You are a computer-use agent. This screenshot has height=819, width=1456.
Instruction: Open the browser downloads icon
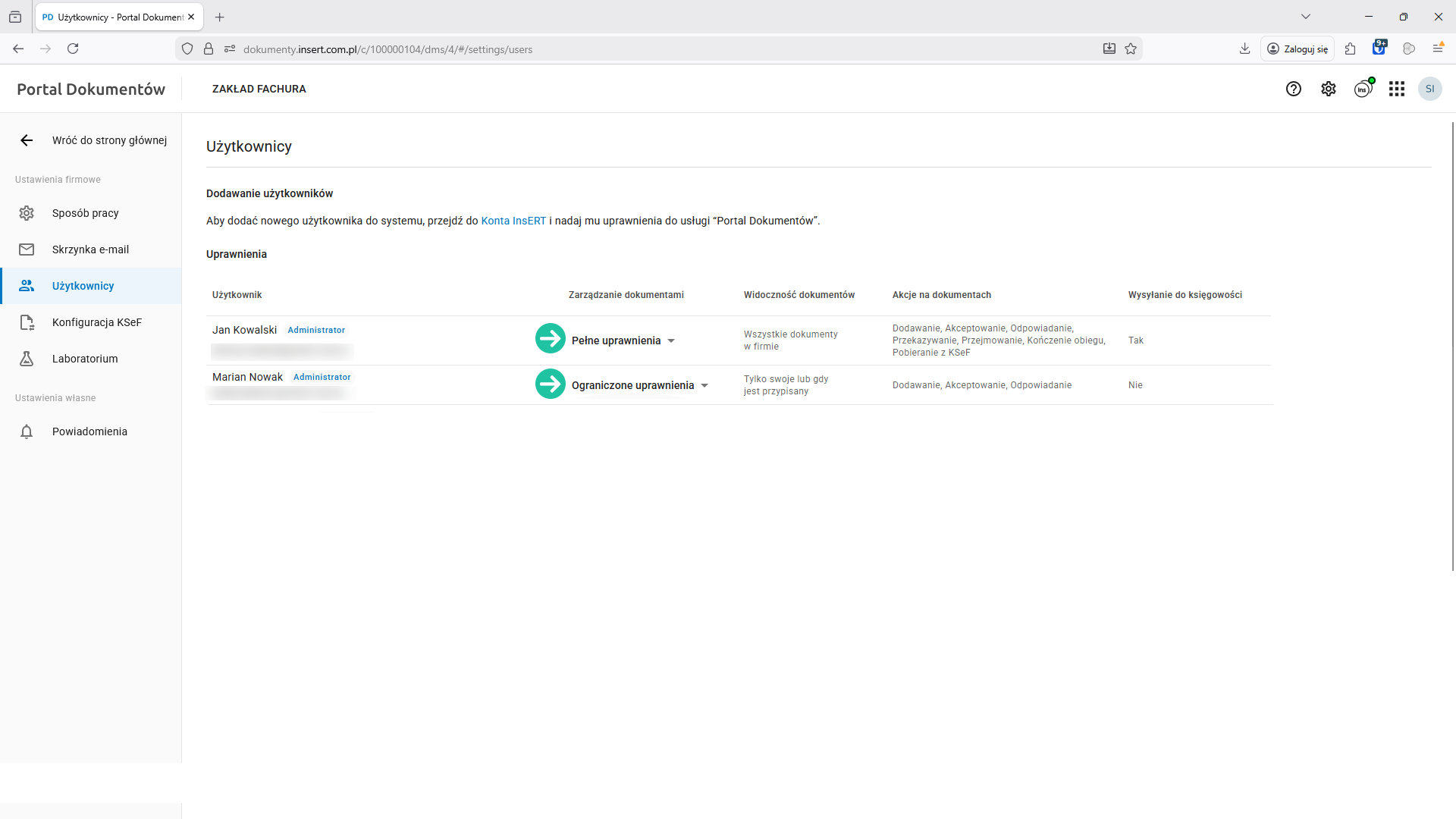(x=1244, y=49)
